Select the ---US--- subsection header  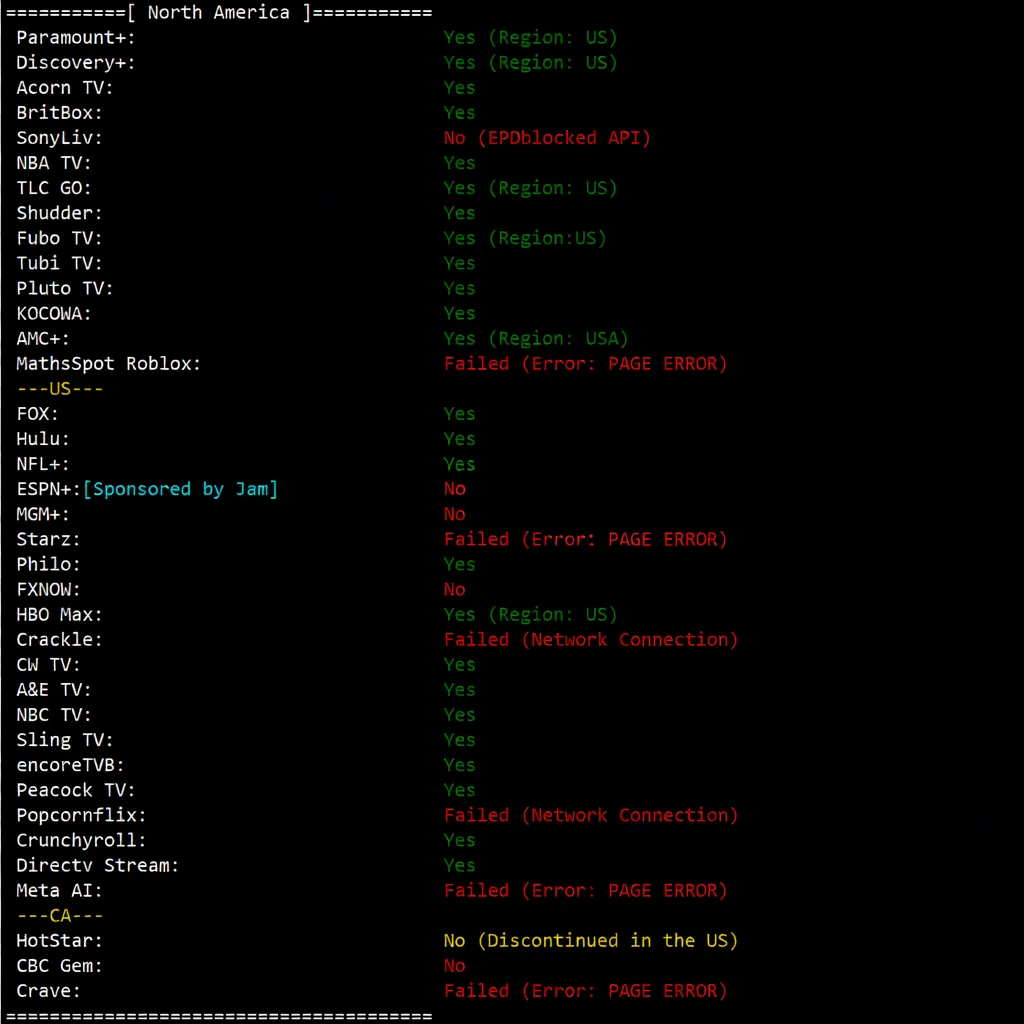60,389
